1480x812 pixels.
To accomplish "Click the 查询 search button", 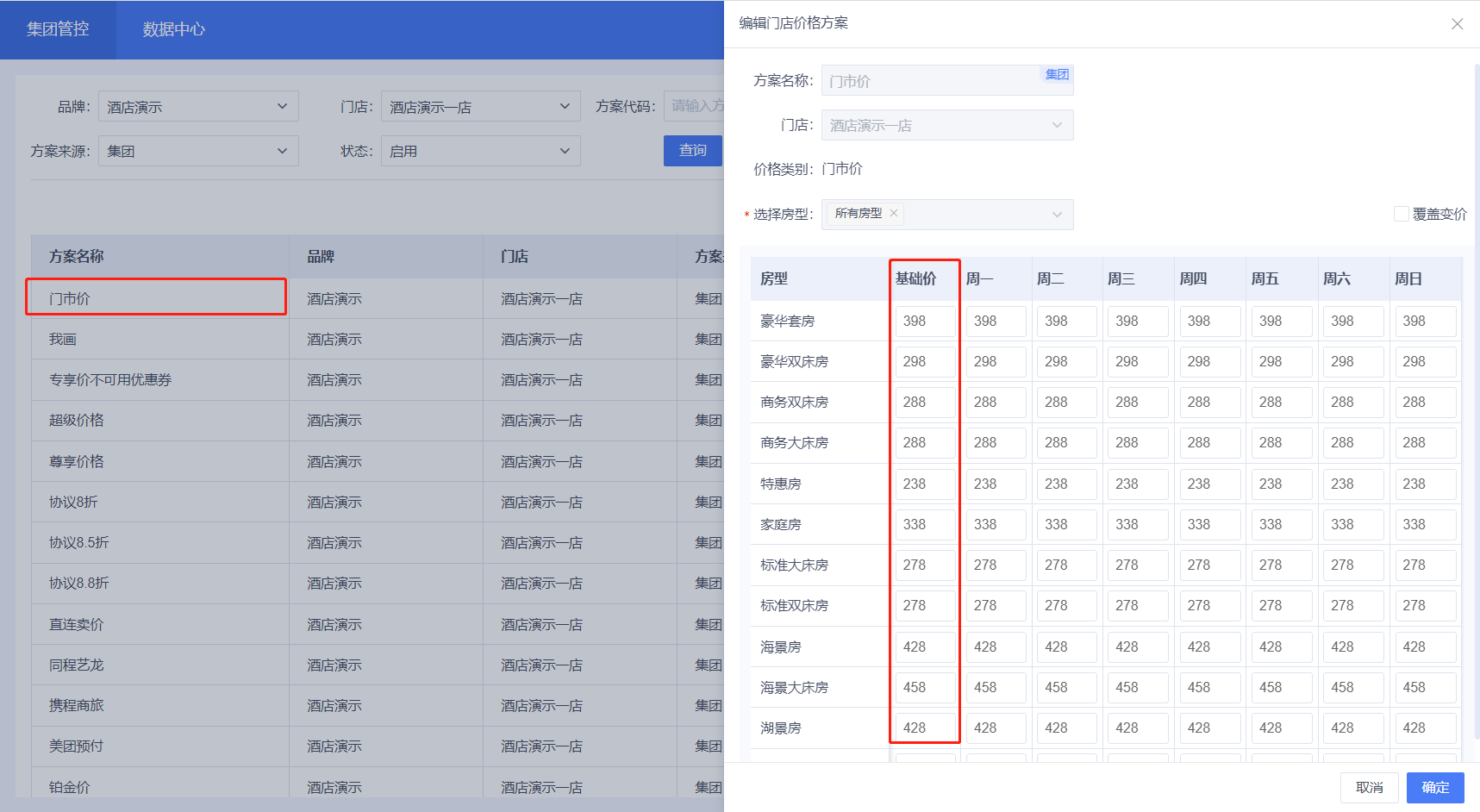I will click(693, 151).
